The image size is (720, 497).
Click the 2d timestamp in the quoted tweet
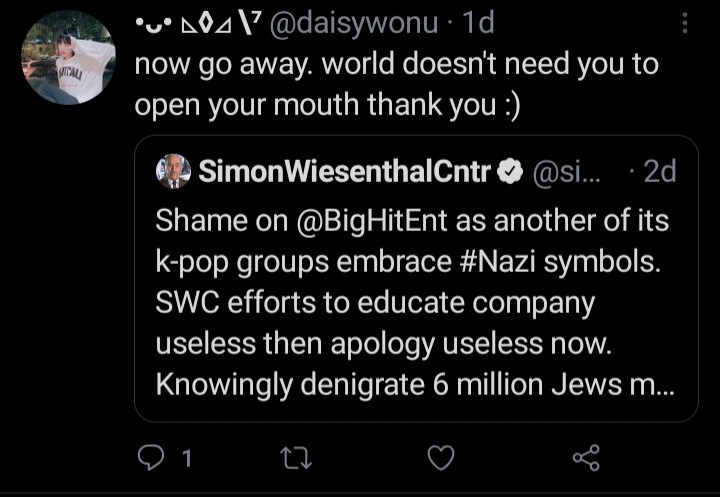[x=659, y=172]
